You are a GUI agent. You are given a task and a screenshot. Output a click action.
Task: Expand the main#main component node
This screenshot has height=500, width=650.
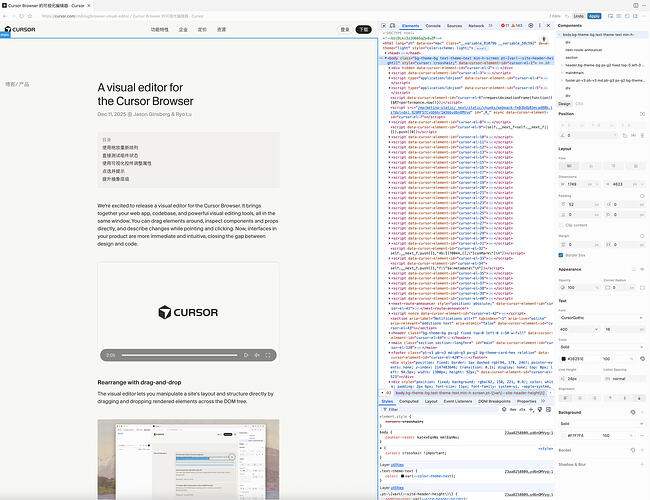click(562, 73)
